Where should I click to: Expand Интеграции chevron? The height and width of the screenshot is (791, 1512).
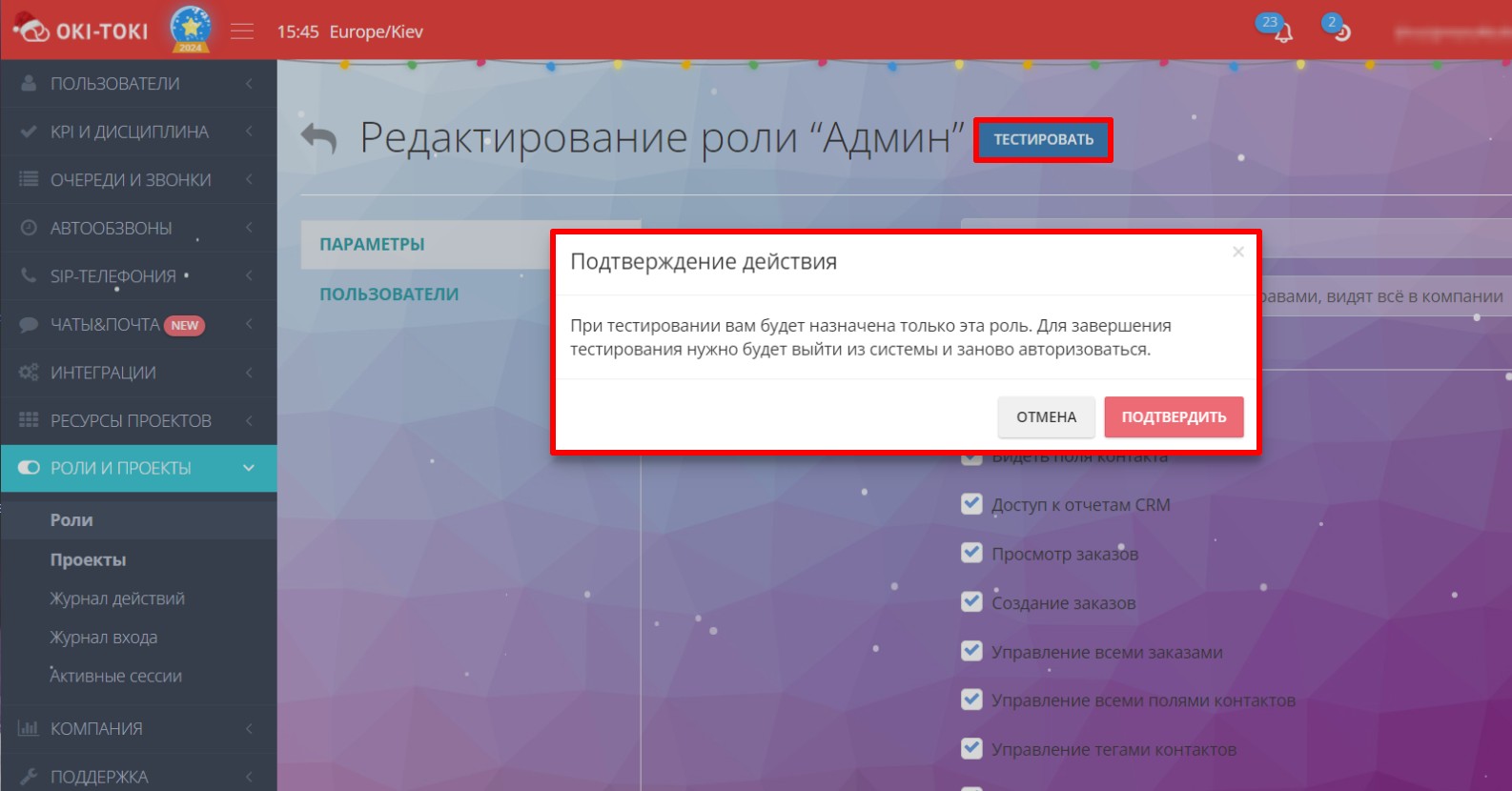(249, 372)
